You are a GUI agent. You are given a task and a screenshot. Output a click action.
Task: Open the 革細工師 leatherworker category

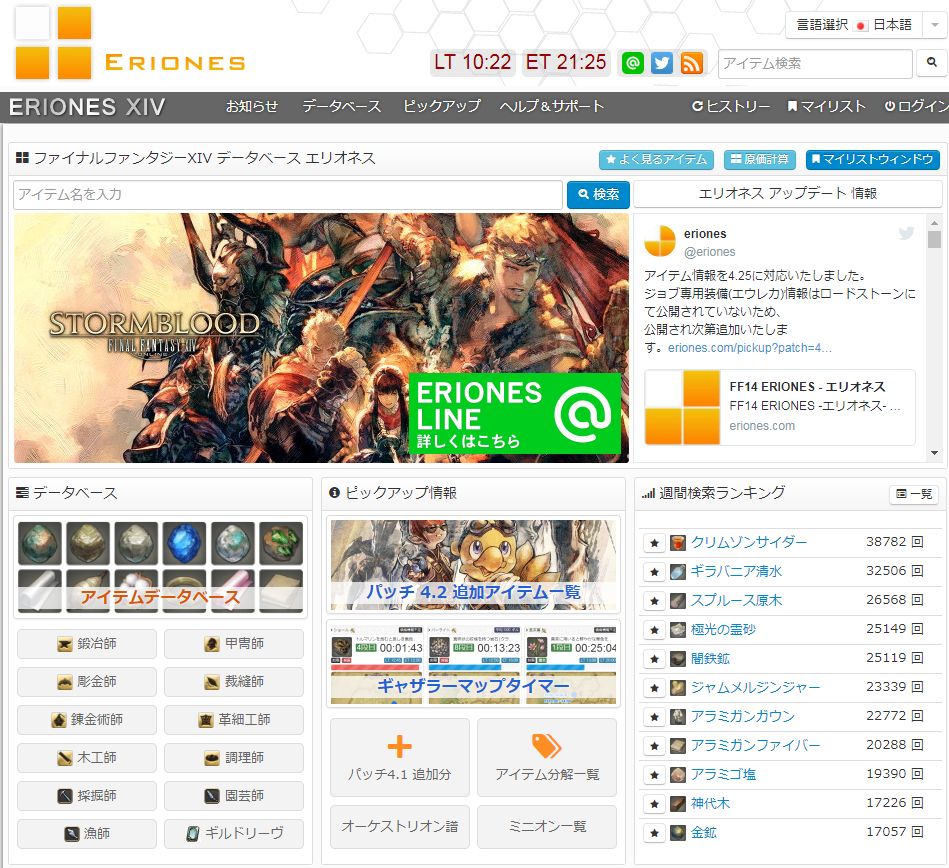pyautogui.click(x=234, y=720)
